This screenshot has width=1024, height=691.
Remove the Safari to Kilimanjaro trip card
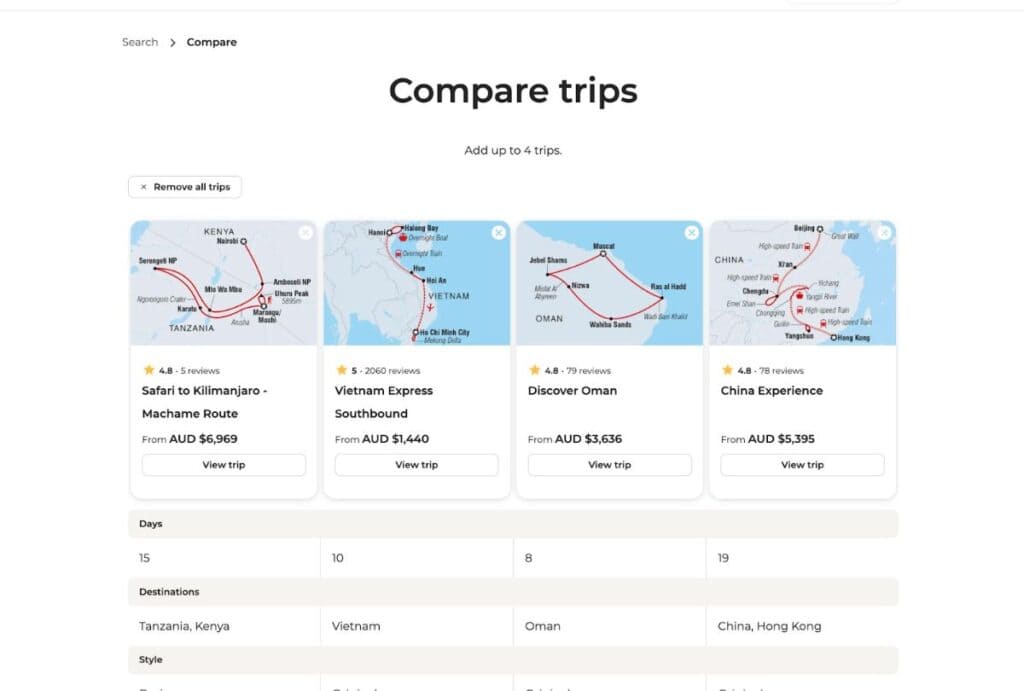point(305,233)
